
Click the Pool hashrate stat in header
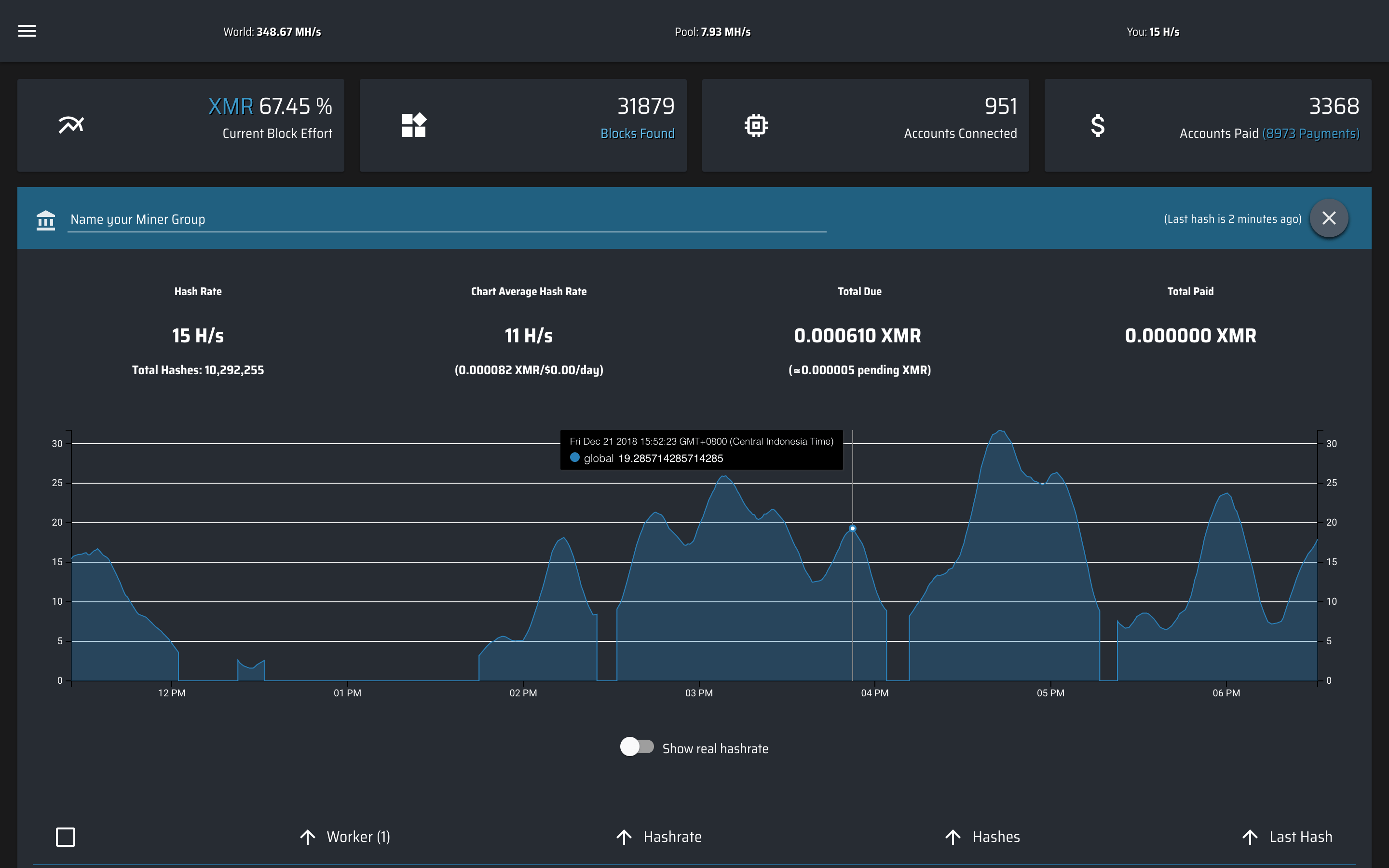pos(712,32)
